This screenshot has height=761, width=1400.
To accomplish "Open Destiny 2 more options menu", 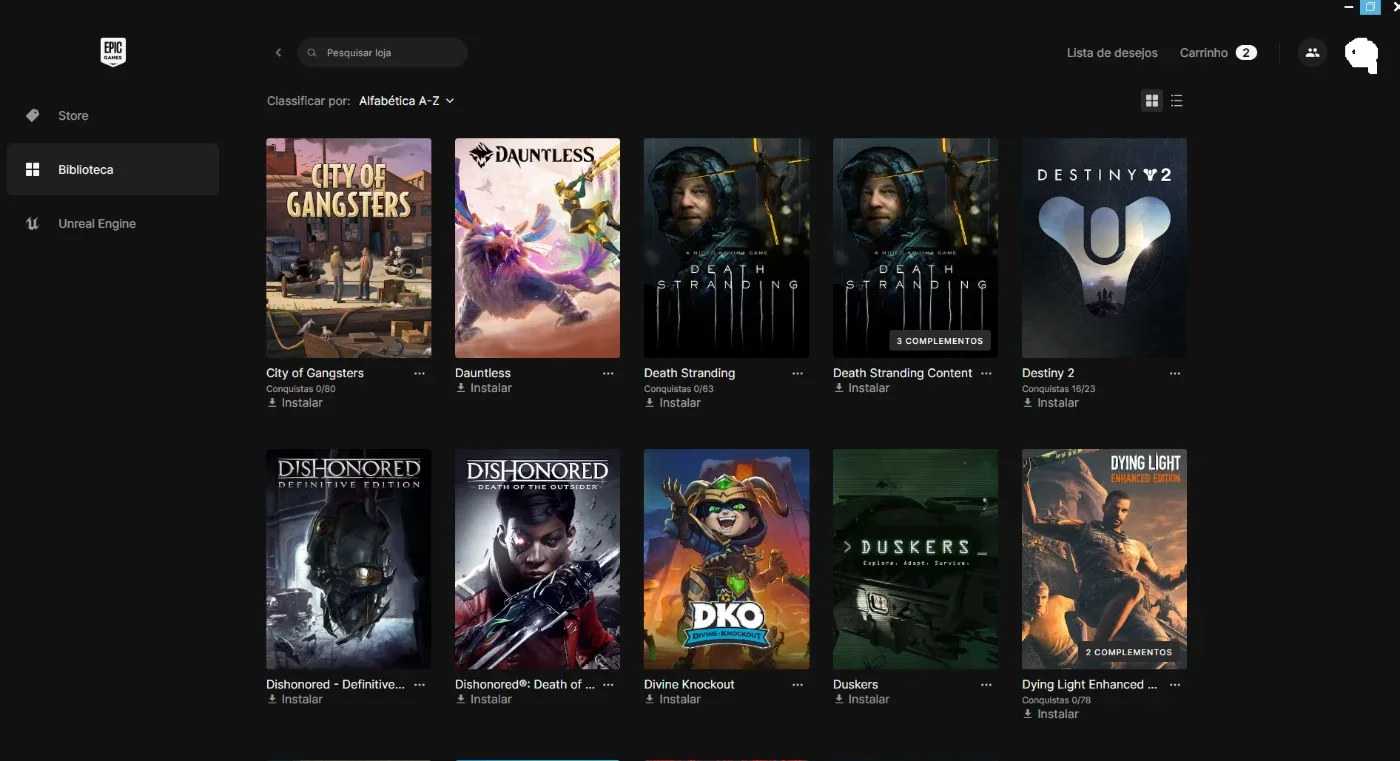I will pyautogui.click(x=1175, y=373).
